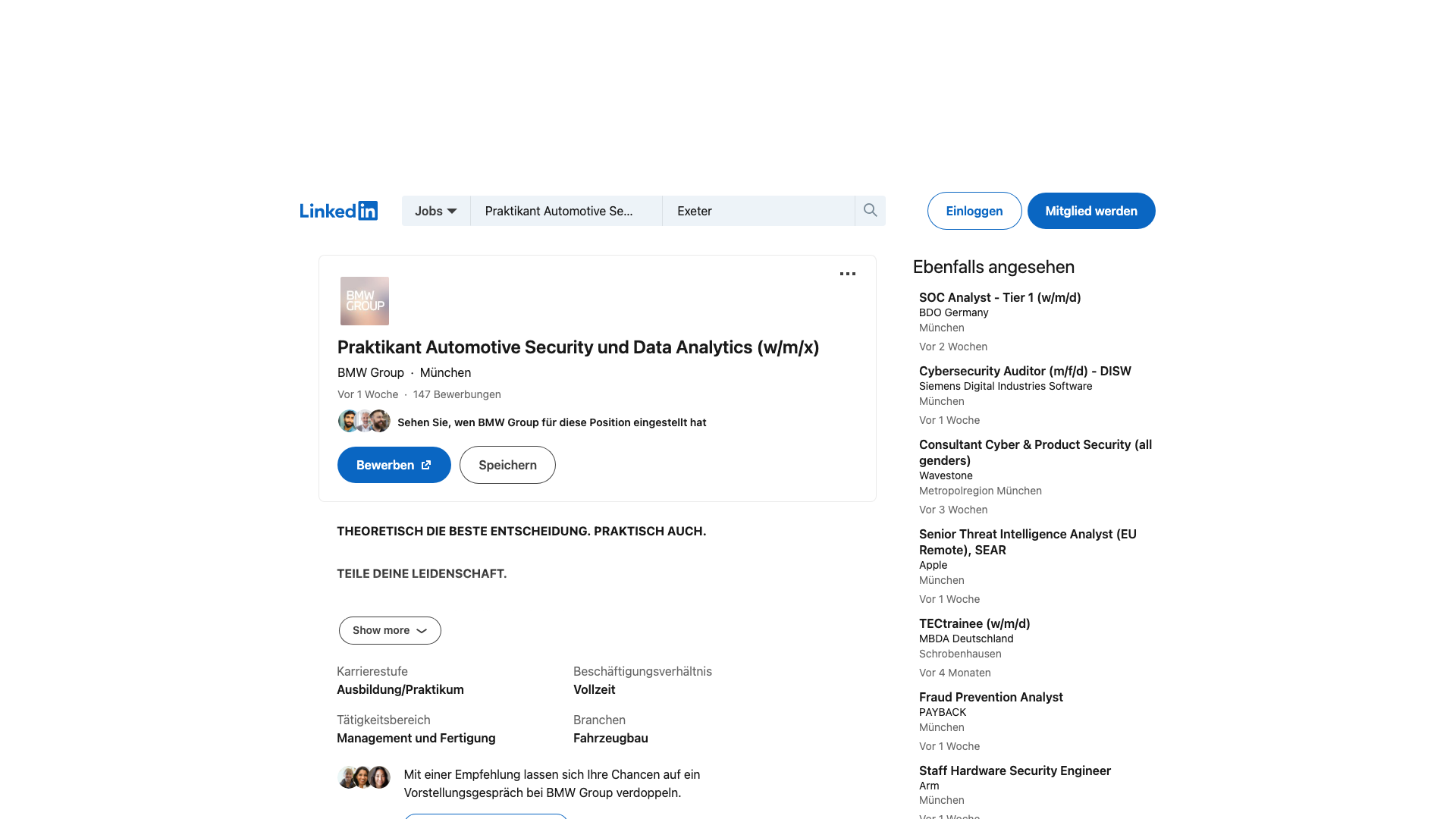Viewport: 1456px width, 819px height.
Task: Open SOC Analyst - Tier 1 job
Action: tap(999, 297)
